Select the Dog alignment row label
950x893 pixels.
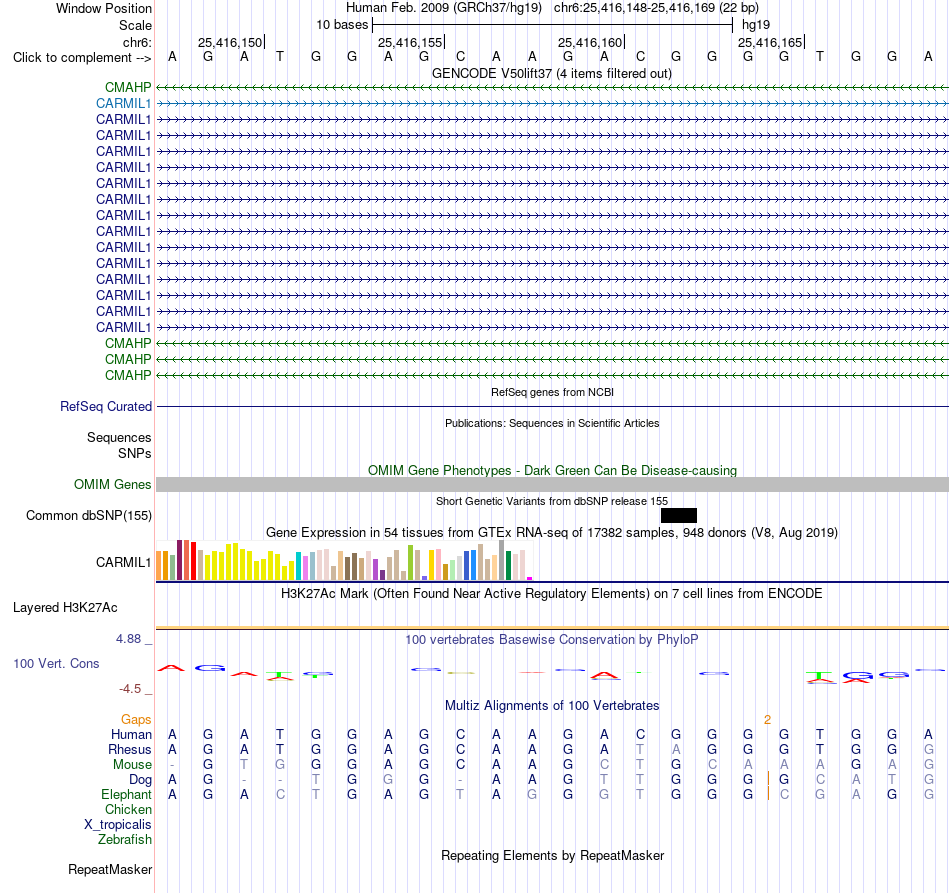[140, 780]
